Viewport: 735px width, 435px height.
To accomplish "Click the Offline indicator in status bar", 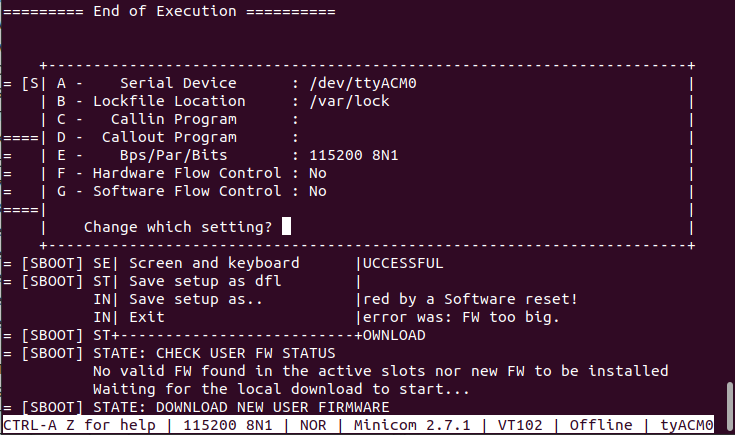I will [601, 425].
